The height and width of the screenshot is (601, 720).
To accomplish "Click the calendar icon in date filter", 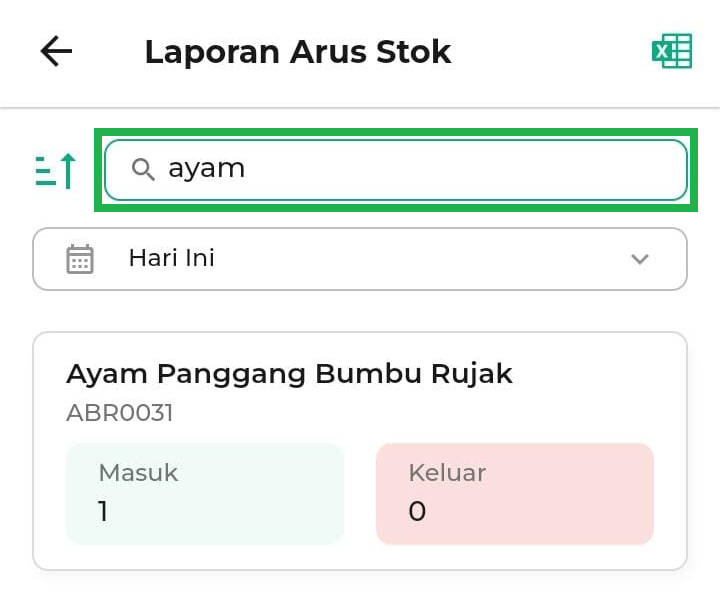I will point(80,259).
